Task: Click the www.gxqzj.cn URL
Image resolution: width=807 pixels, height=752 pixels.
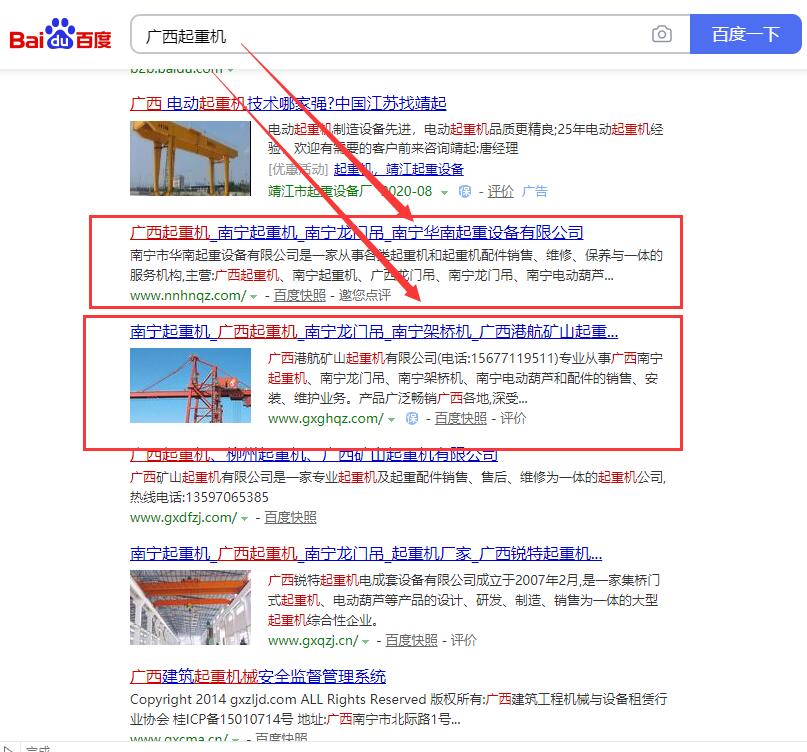Action: 313,641
